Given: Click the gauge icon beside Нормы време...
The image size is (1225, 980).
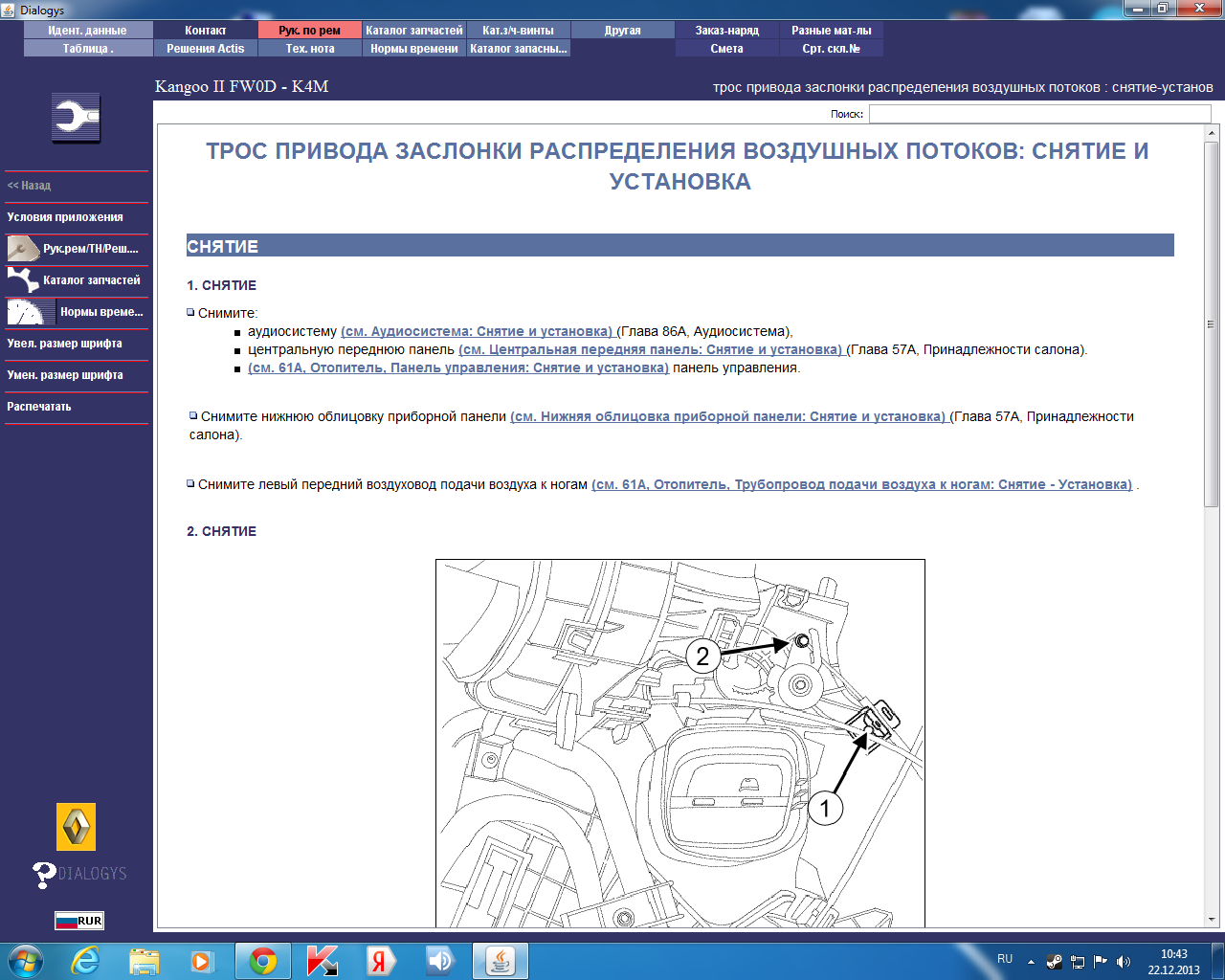Looking at the screenshot, I should (x=31, y=312).
